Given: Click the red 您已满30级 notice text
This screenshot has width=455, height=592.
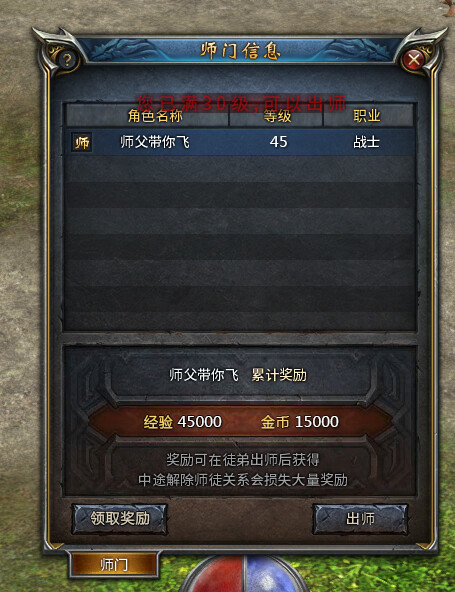Looking at the screenshot, I should [241, 103].
